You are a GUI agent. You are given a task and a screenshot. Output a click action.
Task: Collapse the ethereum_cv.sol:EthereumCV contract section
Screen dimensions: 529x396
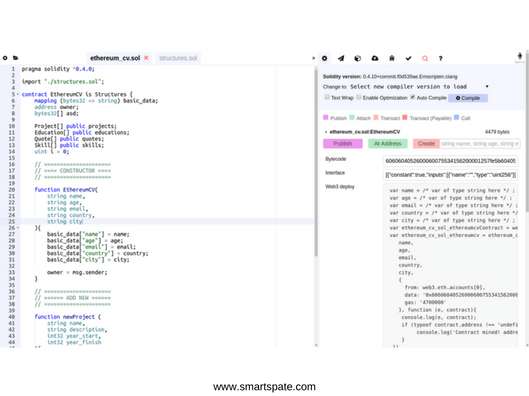[x=326, y=132]
